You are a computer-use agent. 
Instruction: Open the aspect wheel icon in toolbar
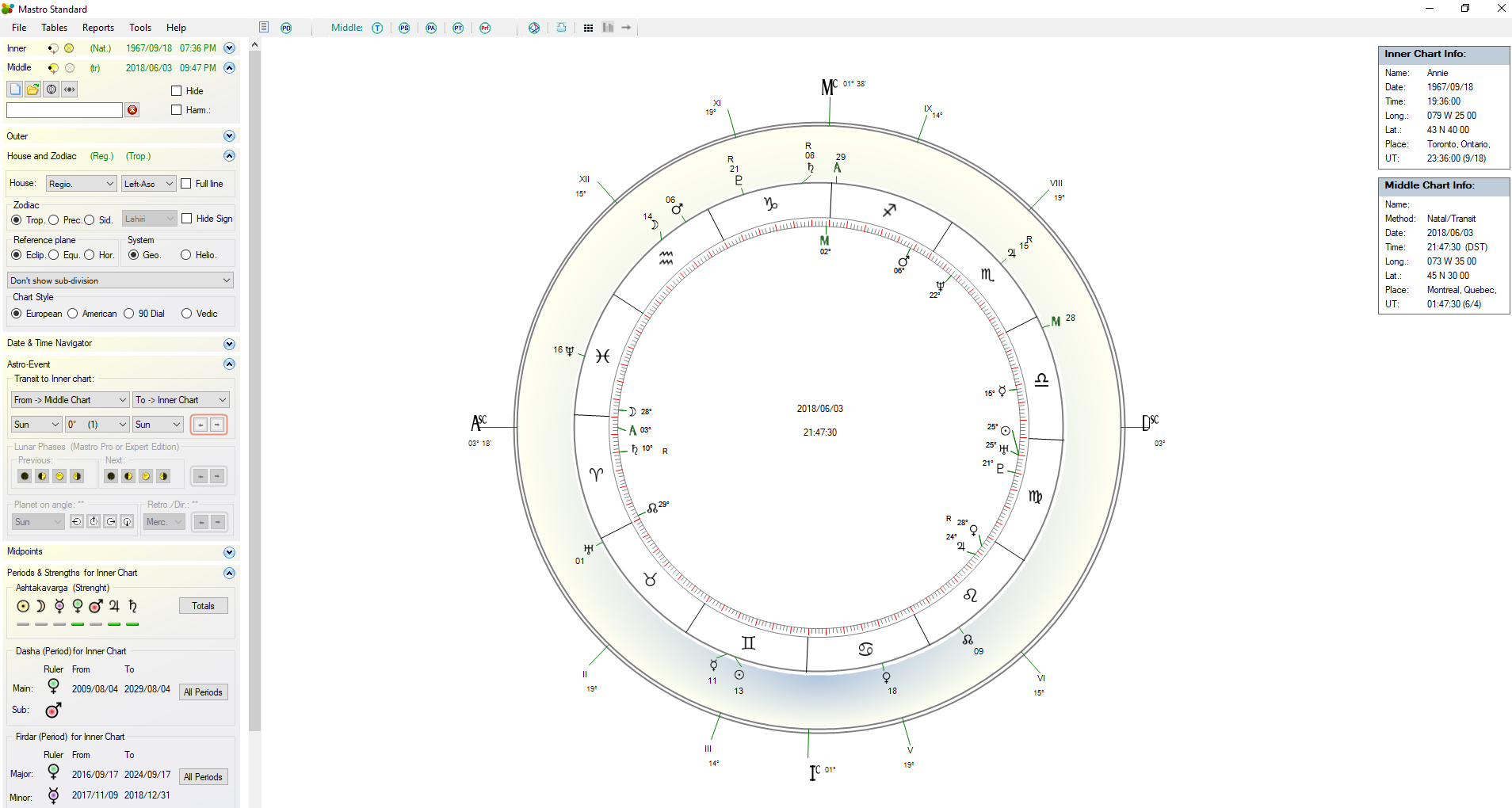[x=534, y=28]
